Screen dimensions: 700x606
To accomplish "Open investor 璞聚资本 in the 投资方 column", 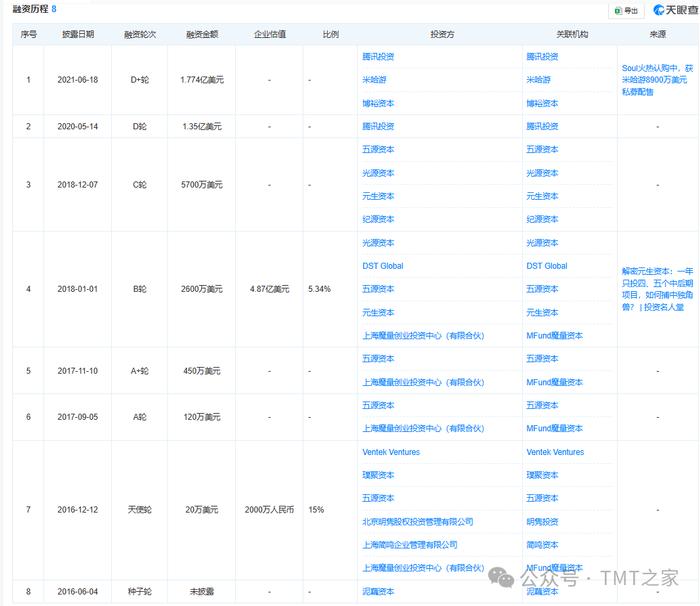I will [378, 475].
